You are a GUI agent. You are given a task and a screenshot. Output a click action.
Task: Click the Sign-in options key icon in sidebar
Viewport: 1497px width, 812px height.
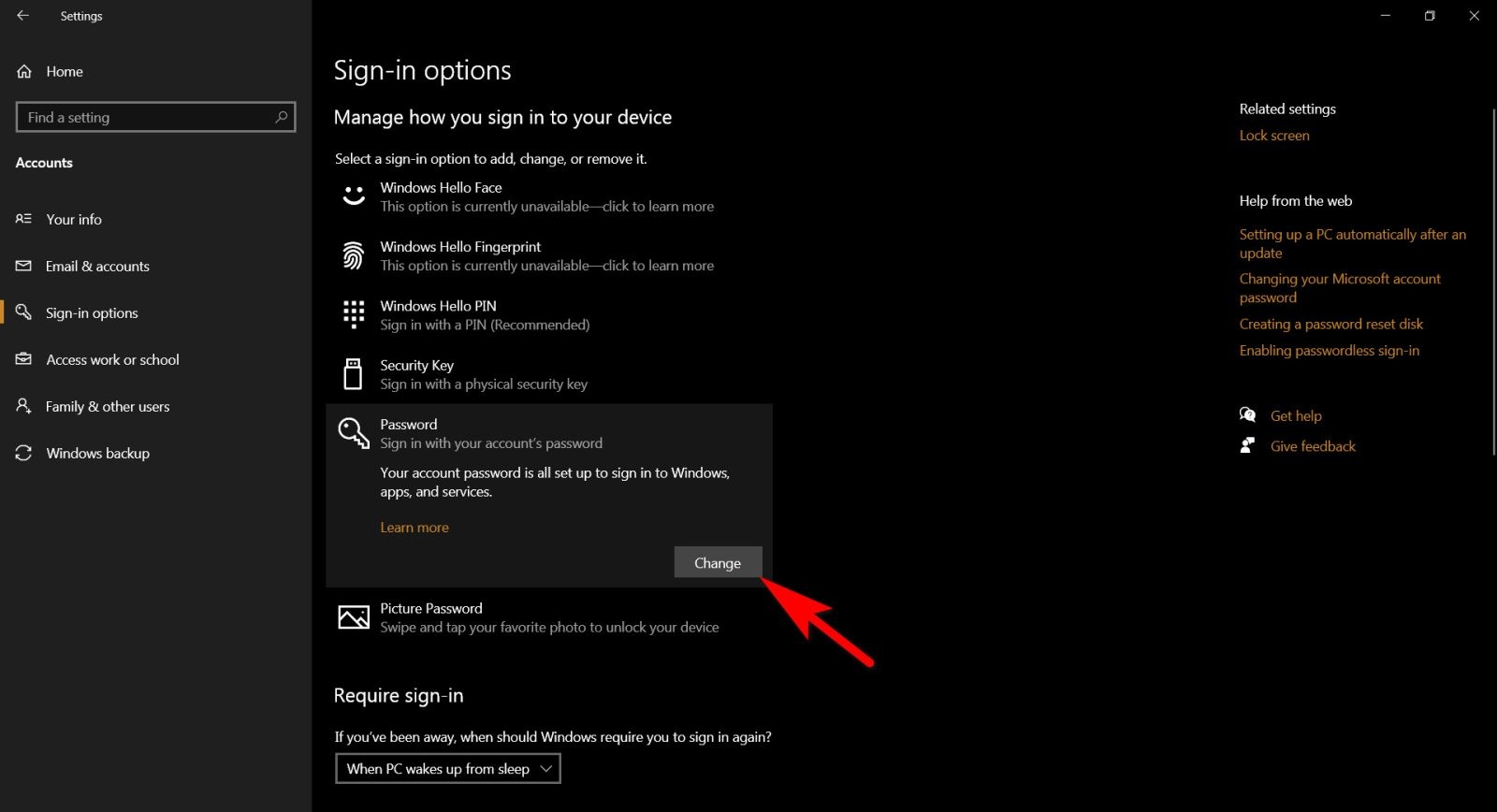(x=24, y=312)
